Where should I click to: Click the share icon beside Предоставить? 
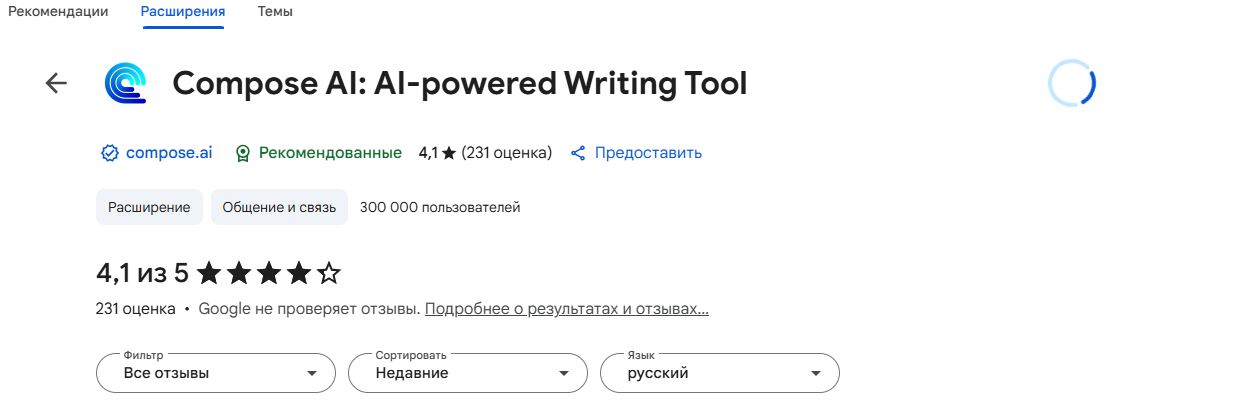(x=577, y=153)
